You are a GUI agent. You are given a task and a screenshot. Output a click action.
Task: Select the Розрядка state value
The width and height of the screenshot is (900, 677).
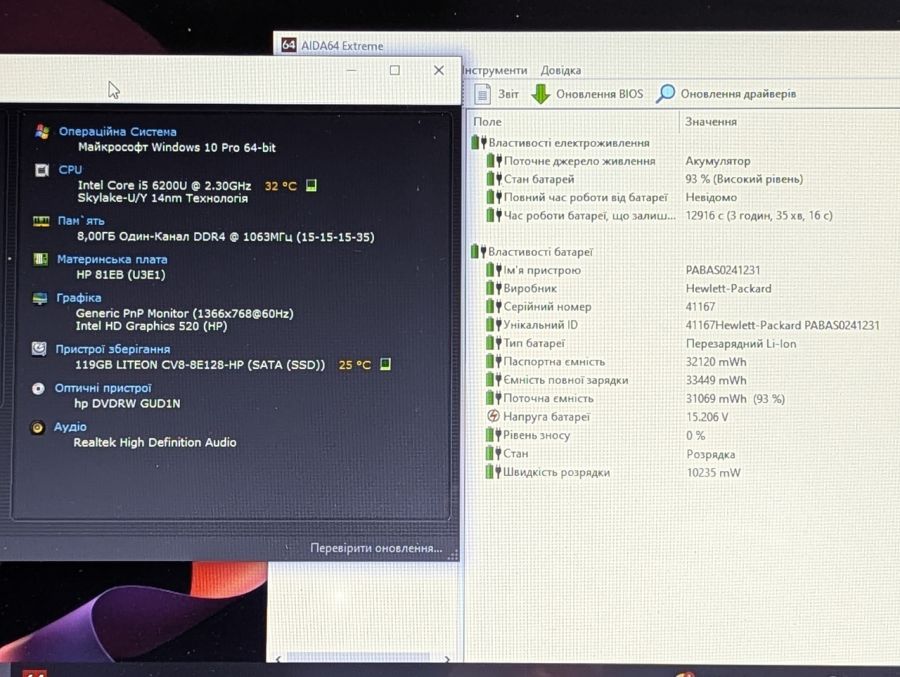click(711, 454)
